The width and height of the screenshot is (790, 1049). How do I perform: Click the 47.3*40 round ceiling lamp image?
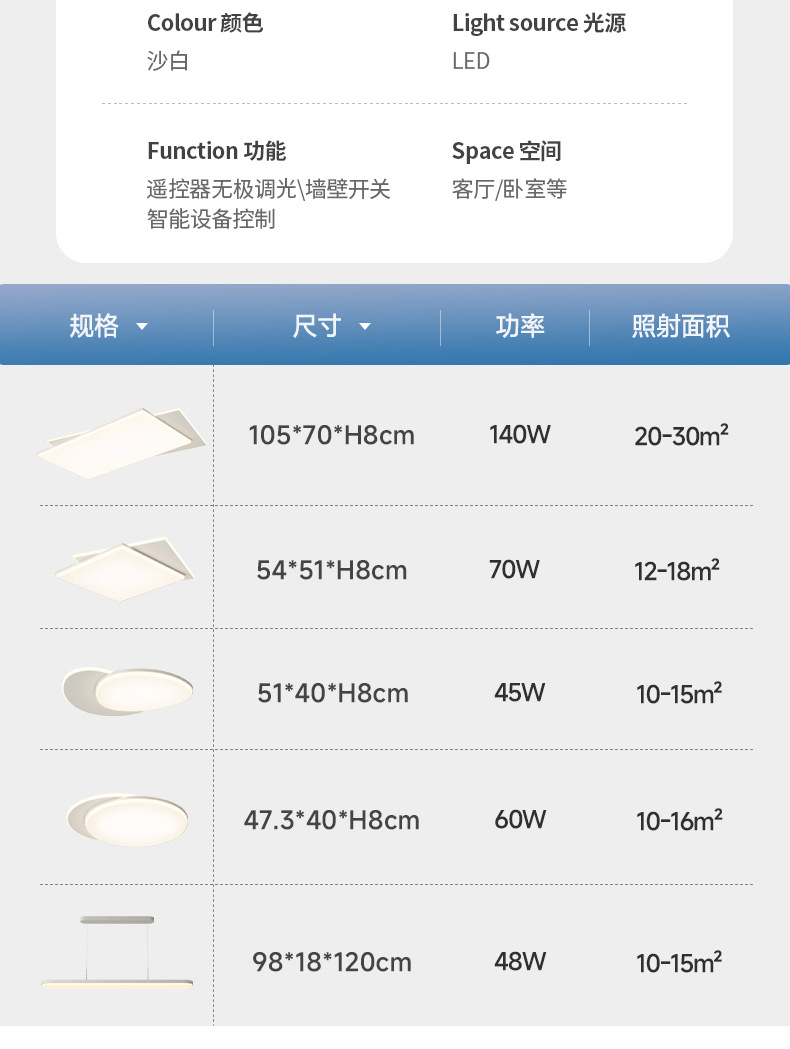[x=127, y=819]
